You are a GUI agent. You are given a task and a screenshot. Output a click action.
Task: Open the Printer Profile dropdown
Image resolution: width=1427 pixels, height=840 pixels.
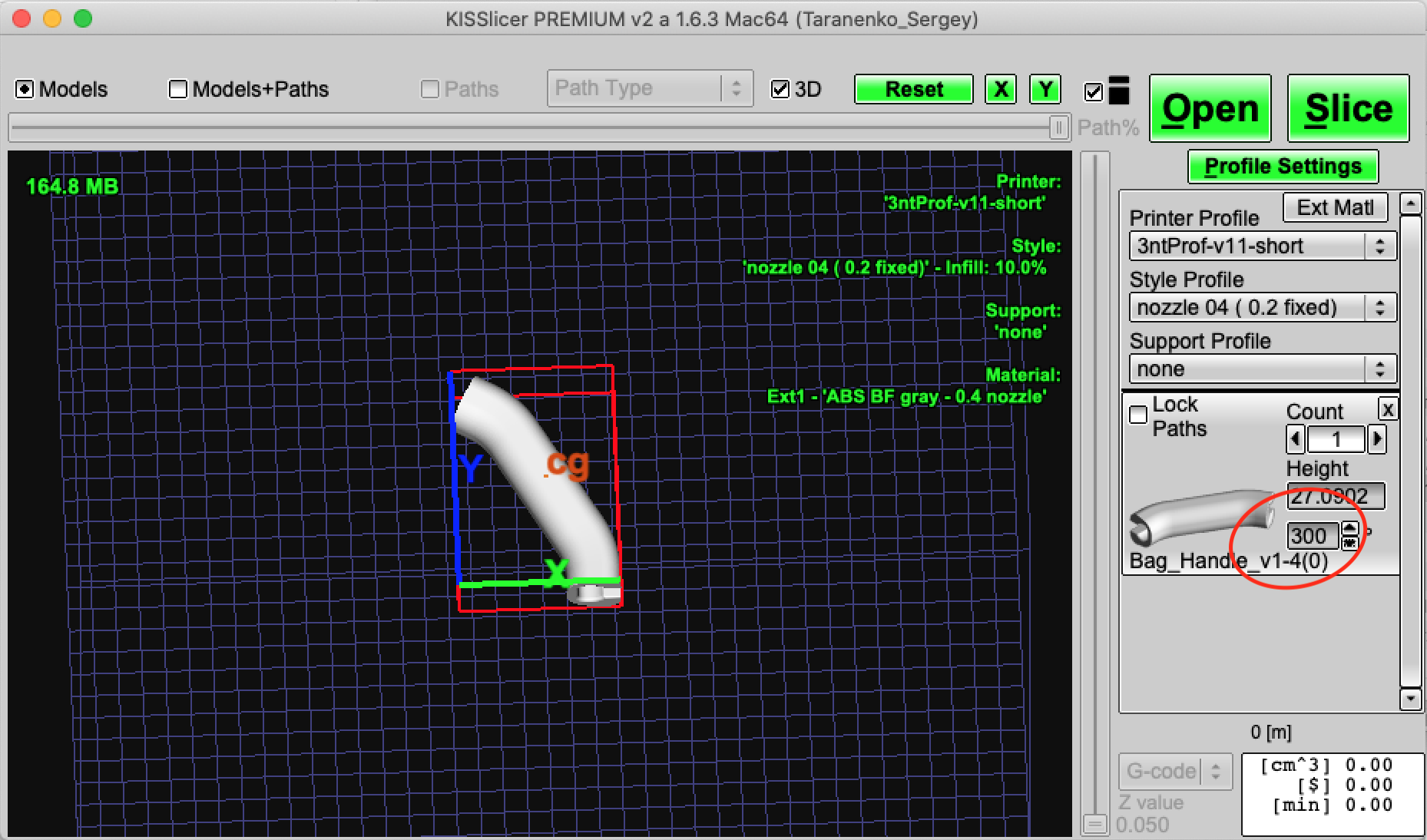click(x=1262, y=246)
